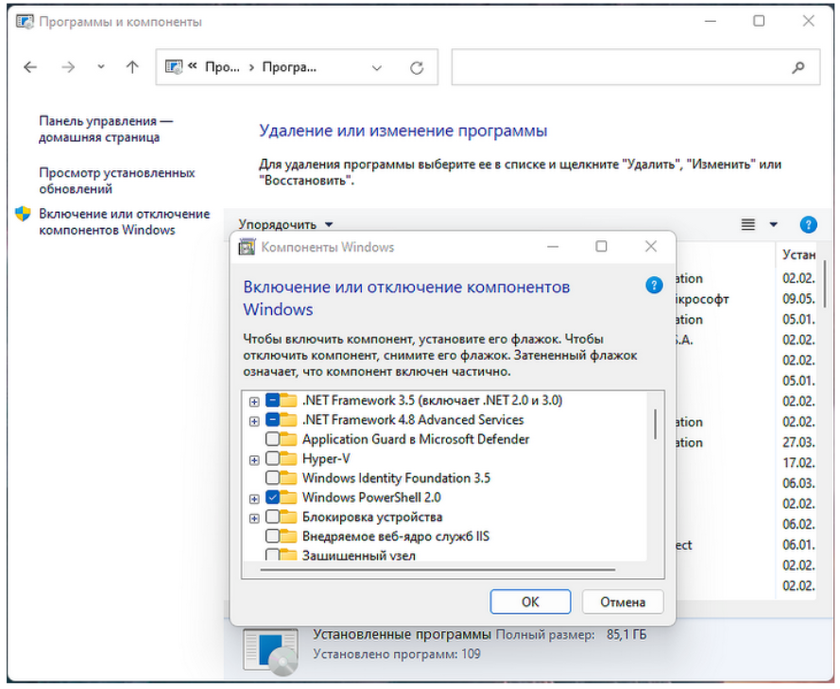
Task: Check Windows Identity Foundation 3.5 box
Action: point(272,478)
